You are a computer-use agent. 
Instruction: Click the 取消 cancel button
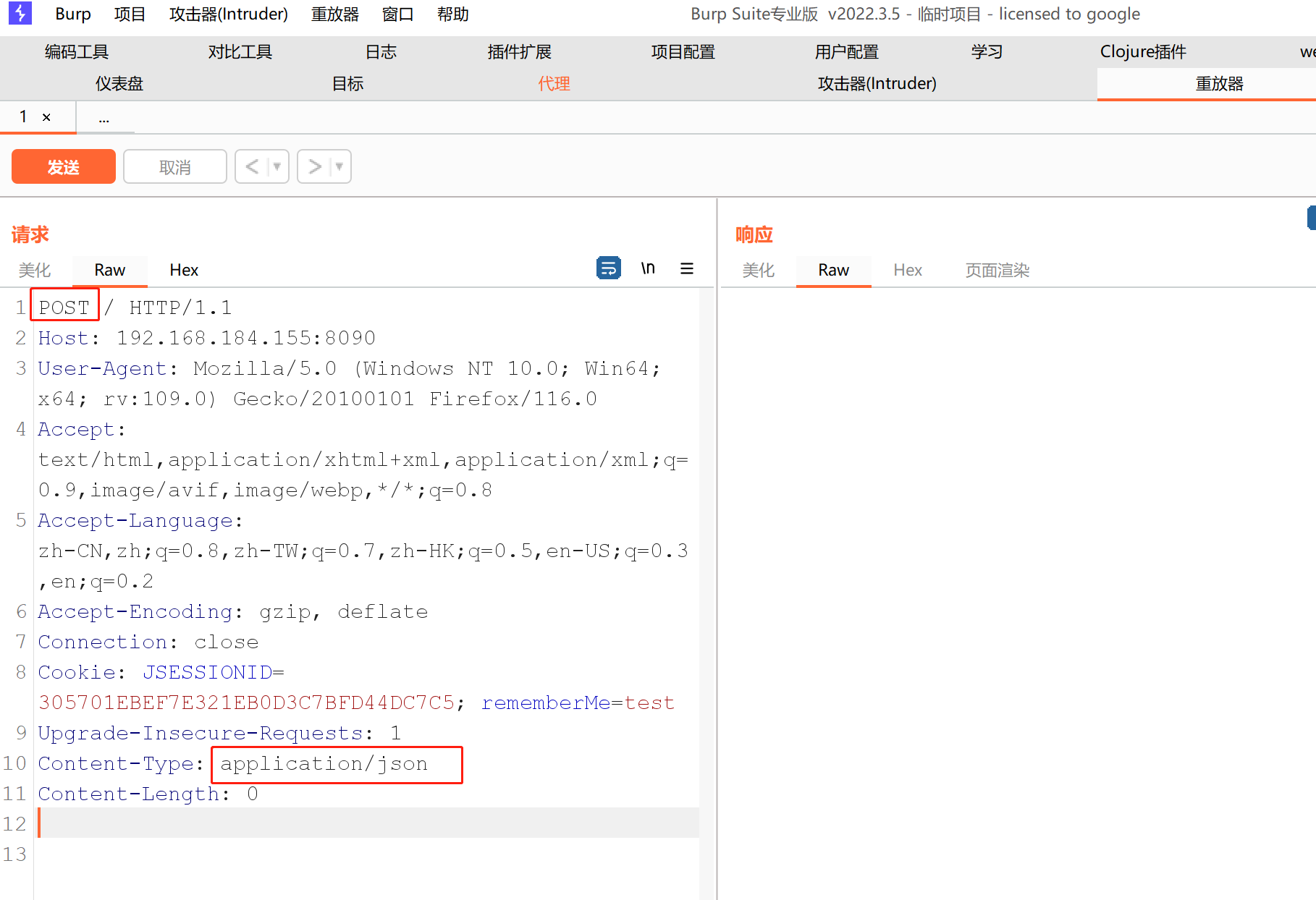tap(175, 166)
